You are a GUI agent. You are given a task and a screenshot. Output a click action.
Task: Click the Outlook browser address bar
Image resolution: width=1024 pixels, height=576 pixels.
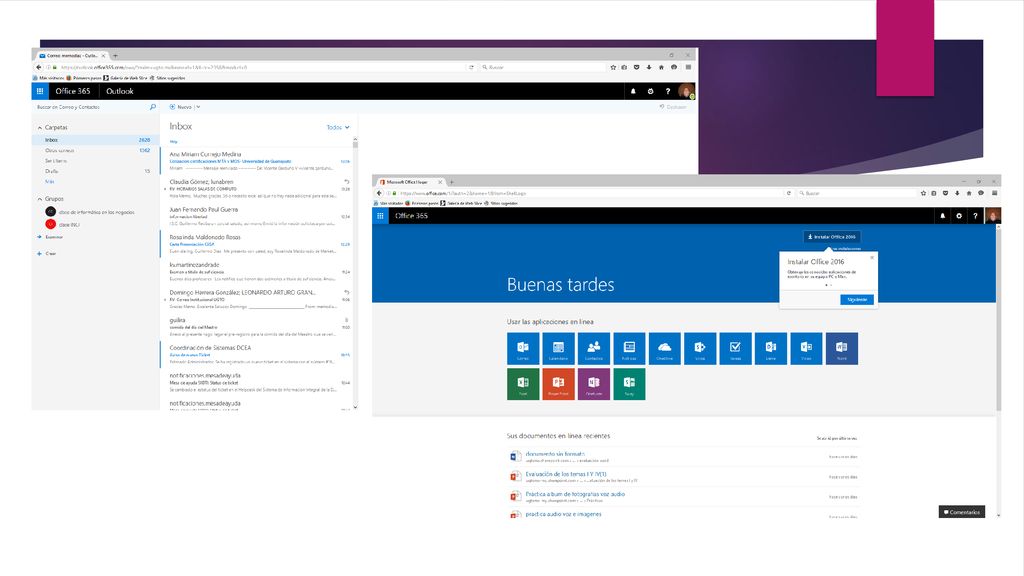click(263, 67)
